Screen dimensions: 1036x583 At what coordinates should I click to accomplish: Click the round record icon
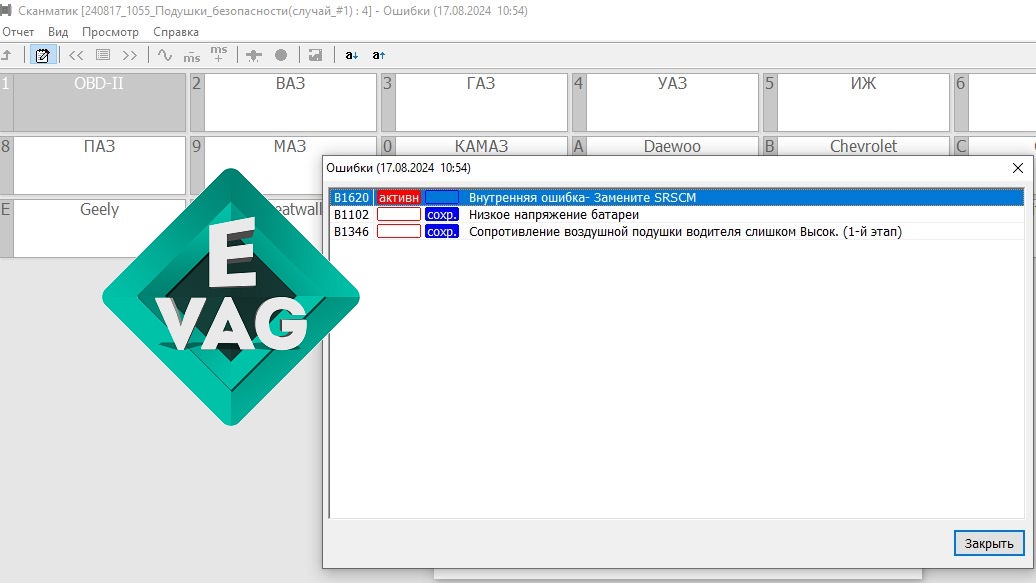281,56
